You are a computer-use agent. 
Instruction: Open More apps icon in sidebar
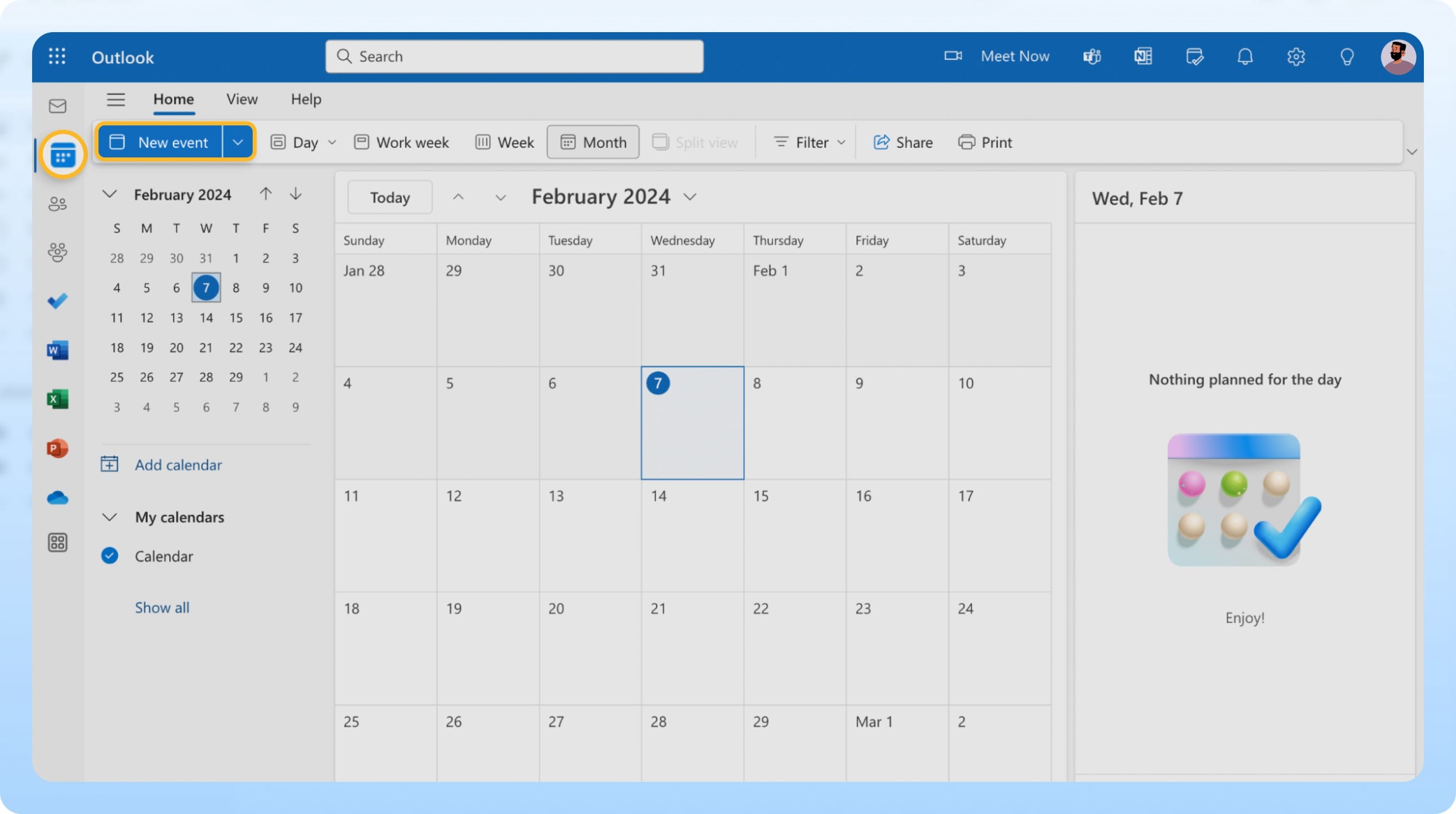point(58,542)
